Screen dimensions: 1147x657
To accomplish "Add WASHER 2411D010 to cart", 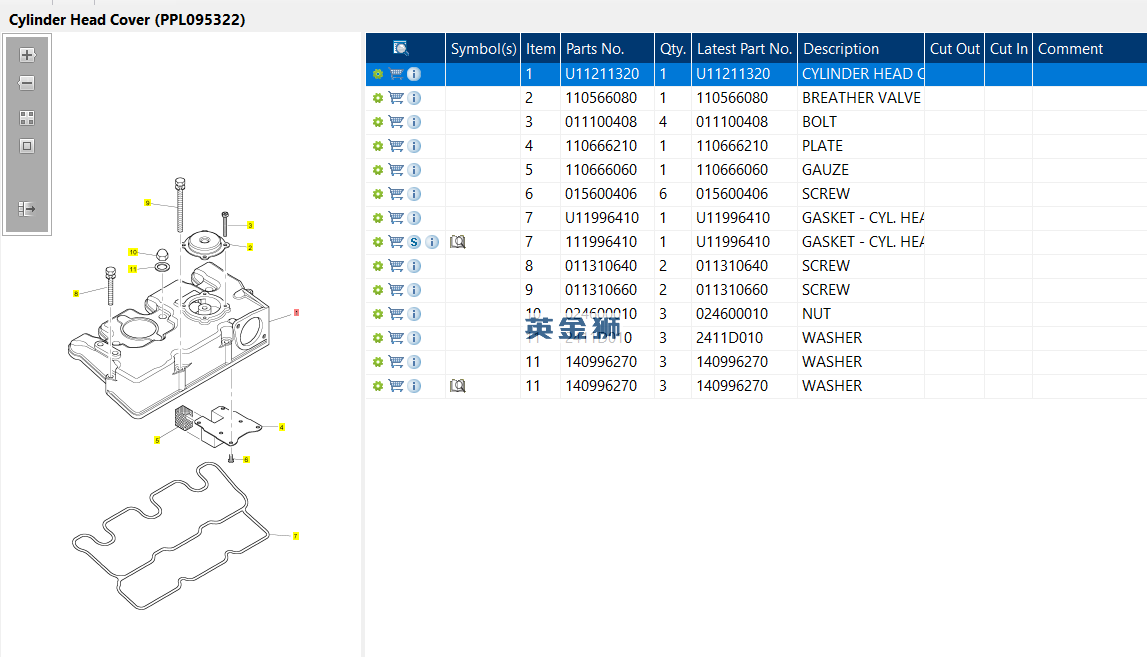I will 396,338.
